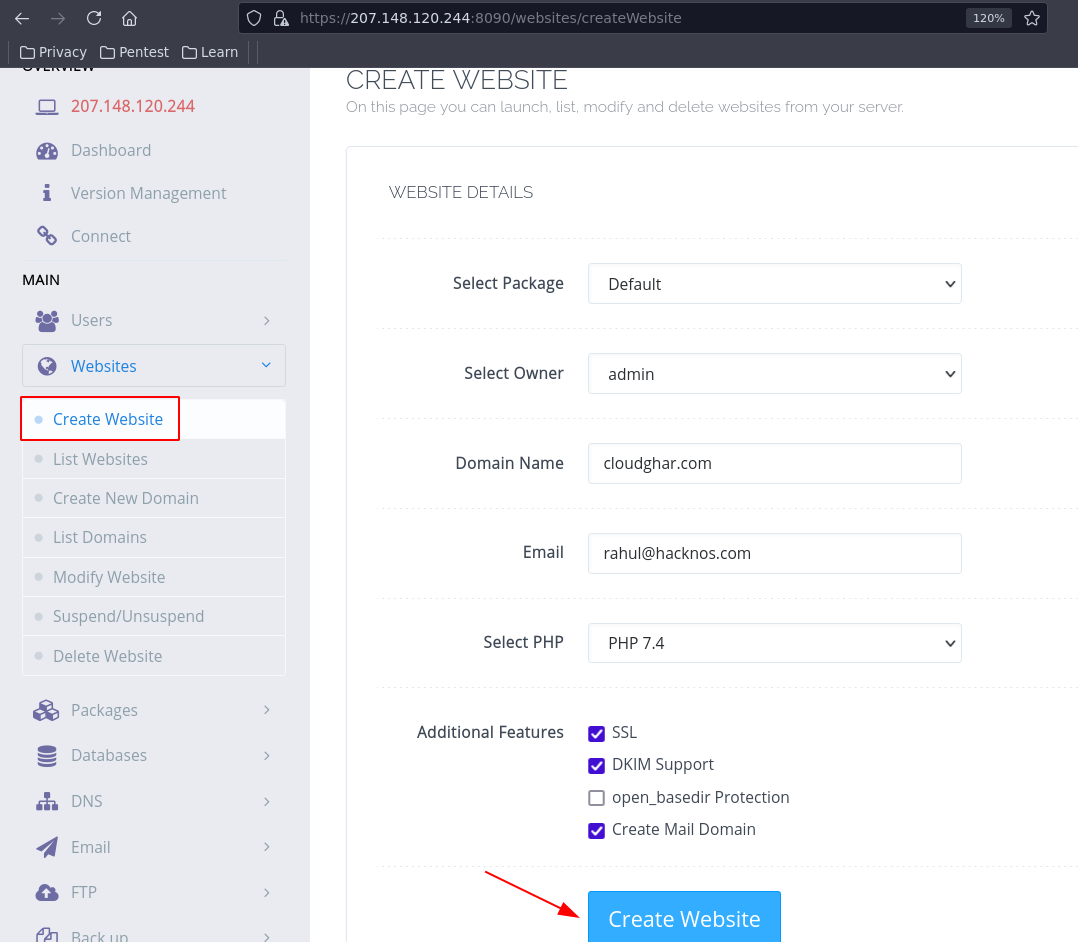
Task: Expand the Users menu chevron
Action: pos(267,320)
